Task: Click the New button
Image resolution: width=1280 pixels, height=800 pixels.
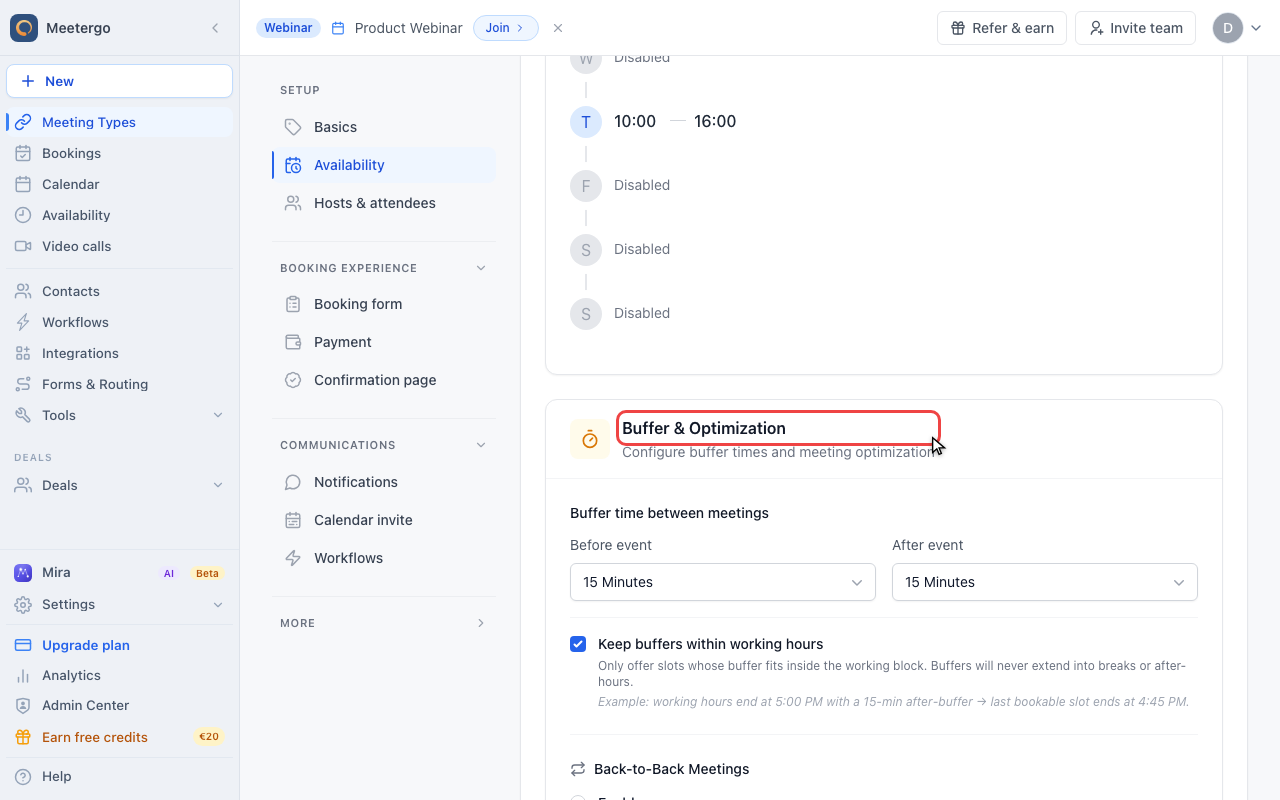Action: coord(119,81)
